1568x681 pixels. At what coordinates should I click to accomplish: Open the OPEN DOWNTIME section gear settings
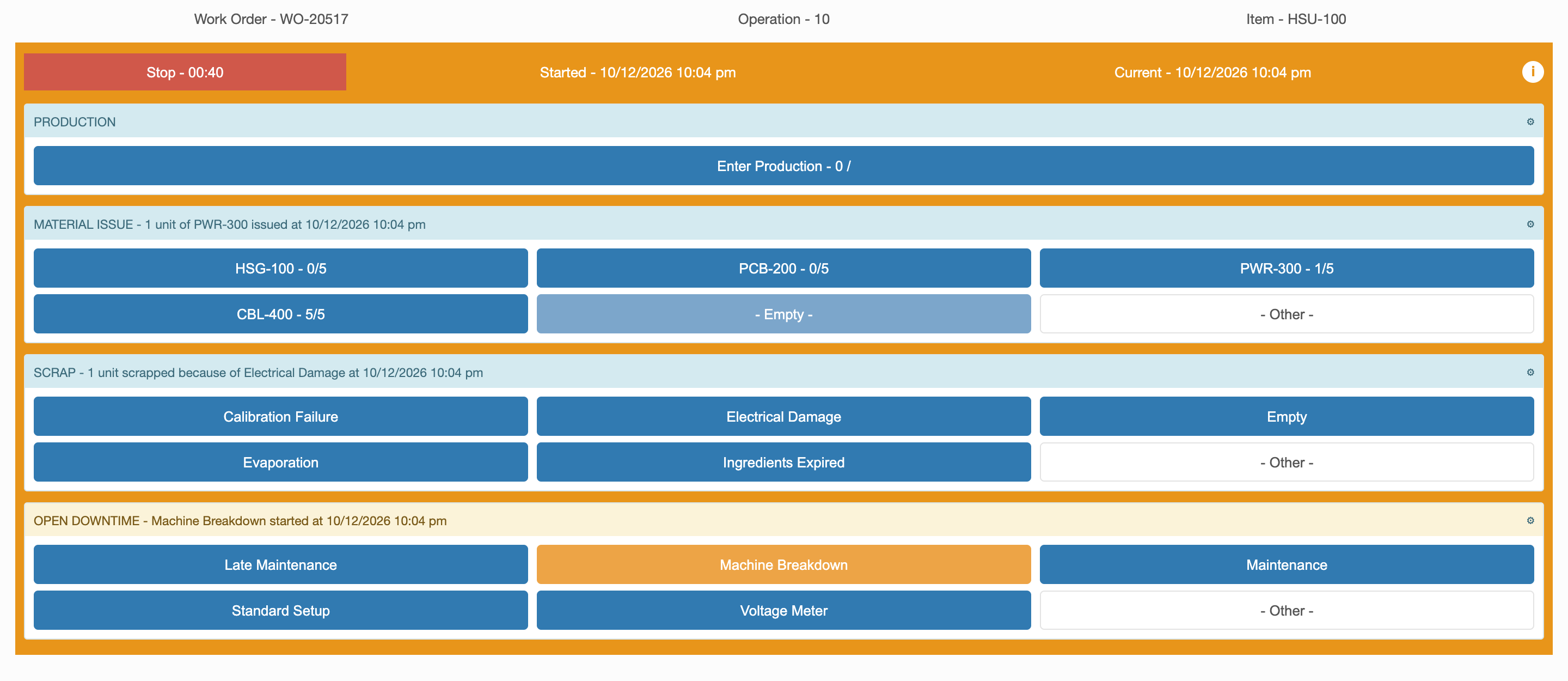[x=1530, y=520]
